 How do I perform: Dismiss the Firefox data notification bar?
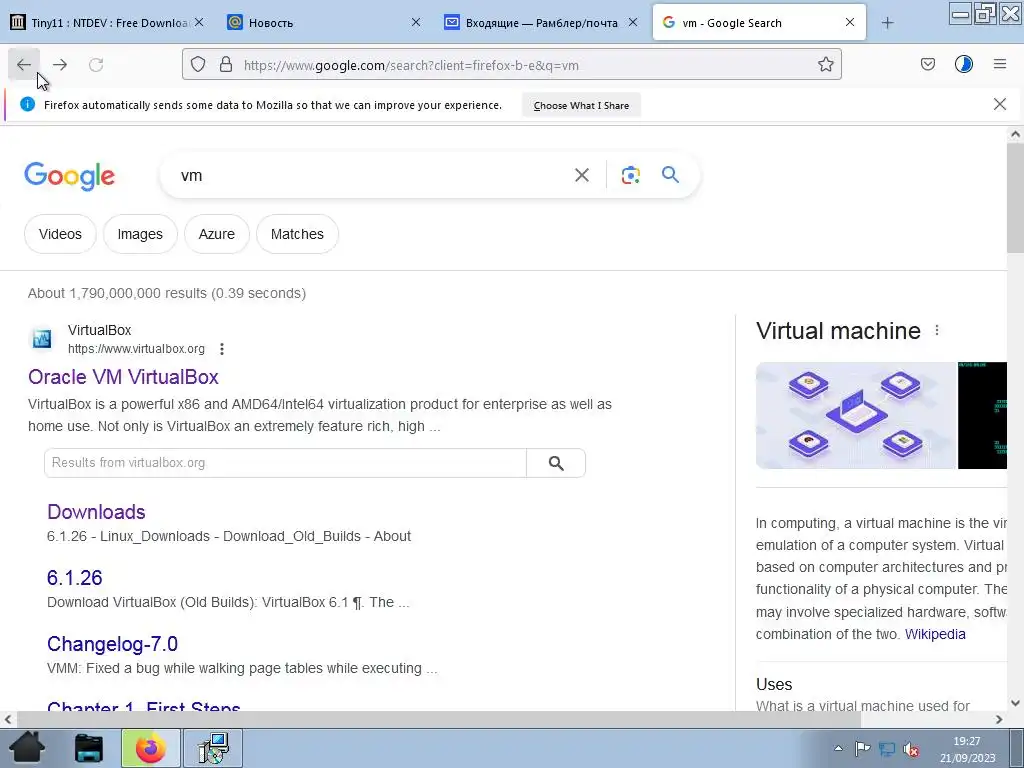999,104
